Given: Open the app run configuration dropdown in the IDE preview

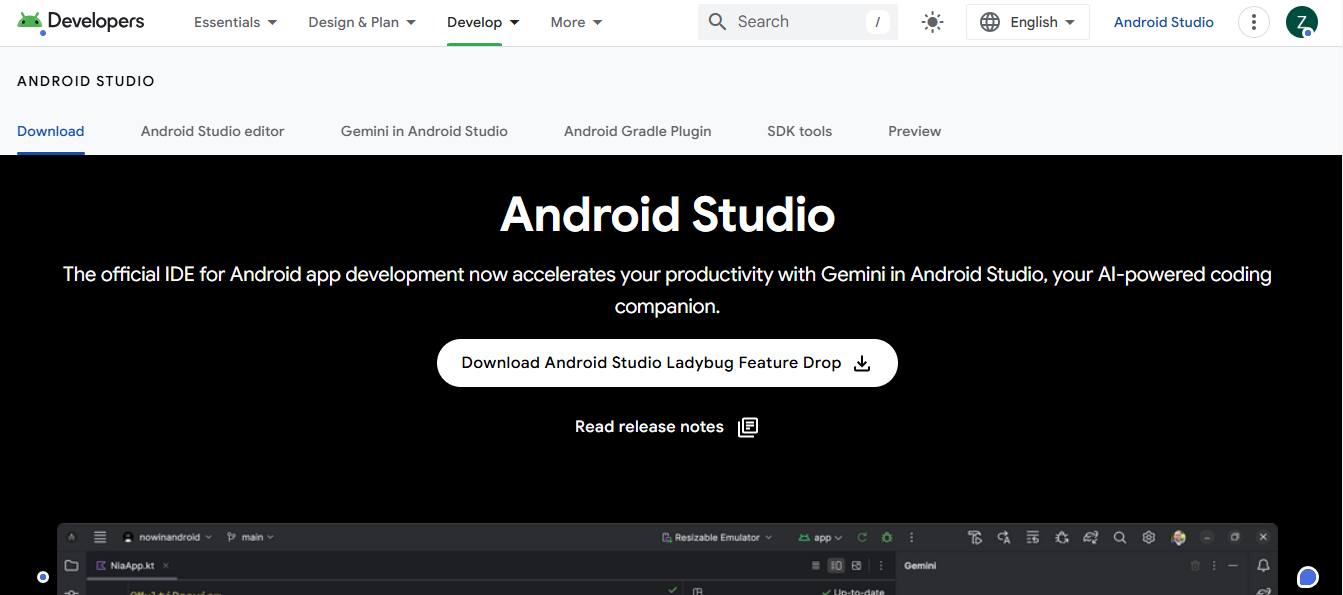Looking at the screenshot, I should click(x=820, y=537).
